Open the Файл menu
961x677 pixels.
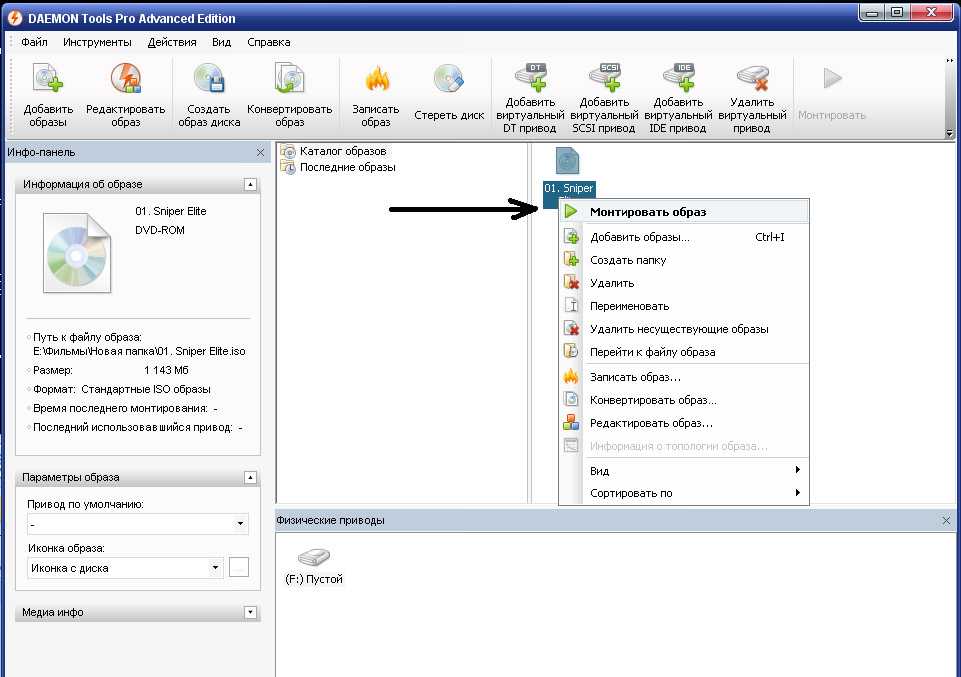click(x=34, y=42)
